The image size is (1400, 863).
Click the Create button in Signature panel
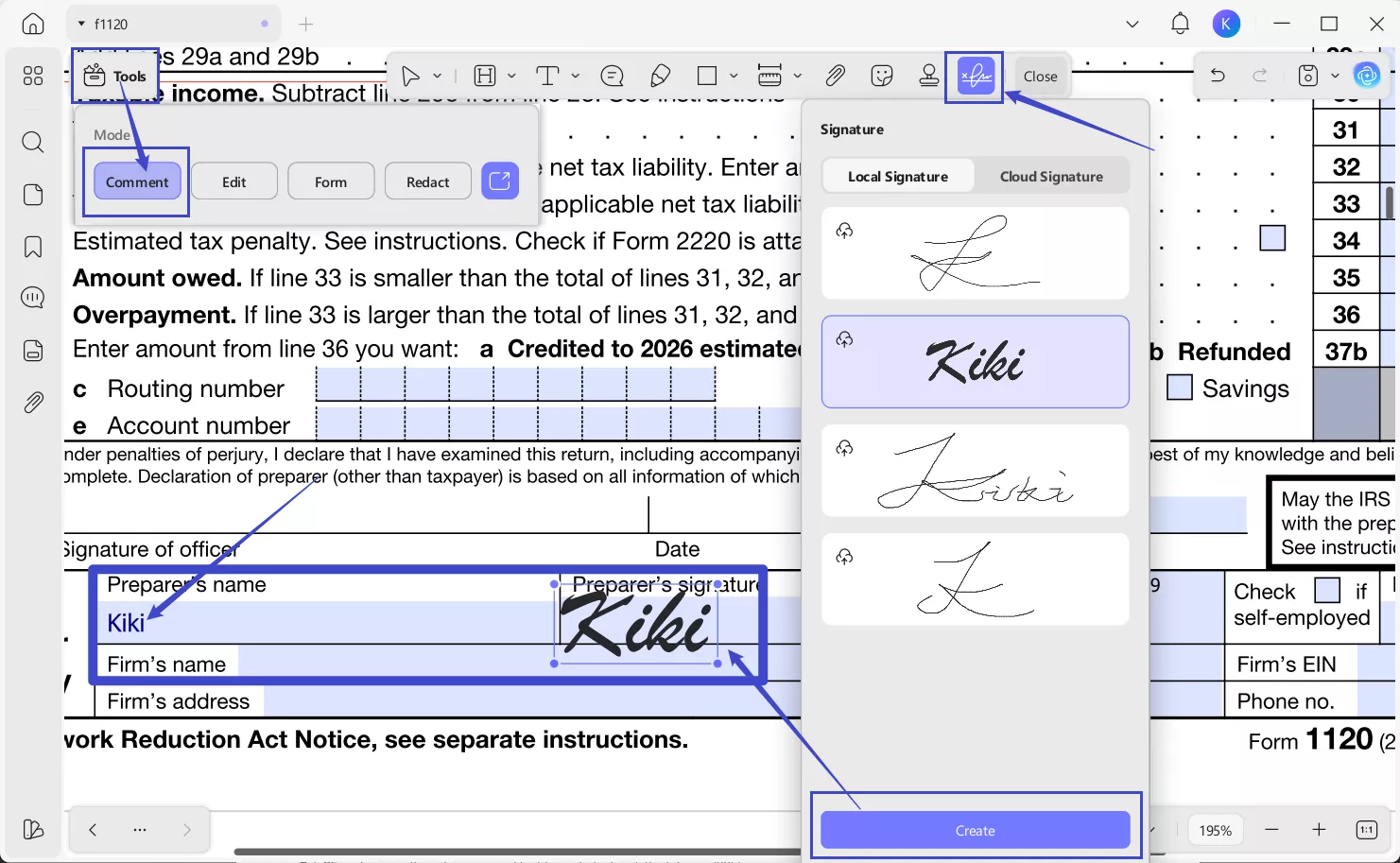tap(975, 830)
